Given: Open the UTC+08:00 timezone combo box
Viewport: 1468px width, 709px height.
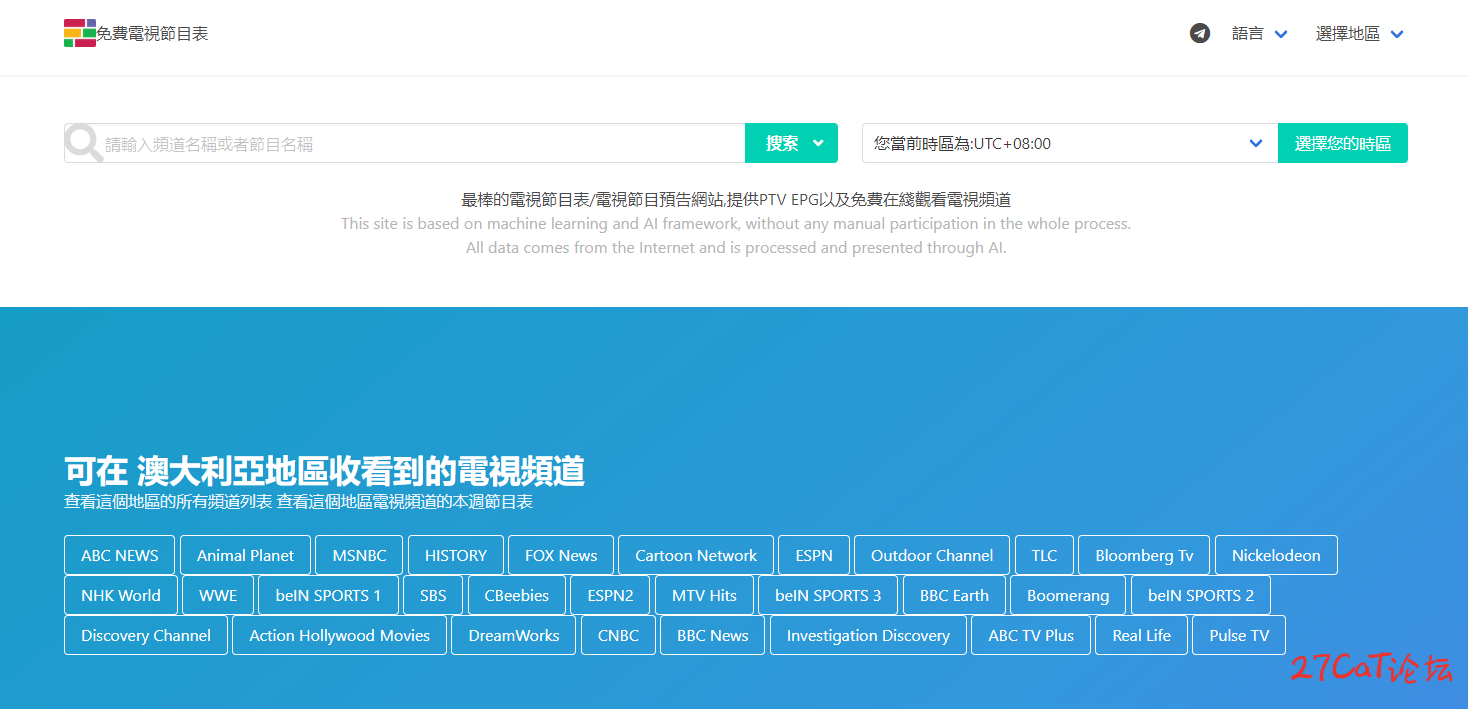Looking at the screenshot, I should 1070,143.
